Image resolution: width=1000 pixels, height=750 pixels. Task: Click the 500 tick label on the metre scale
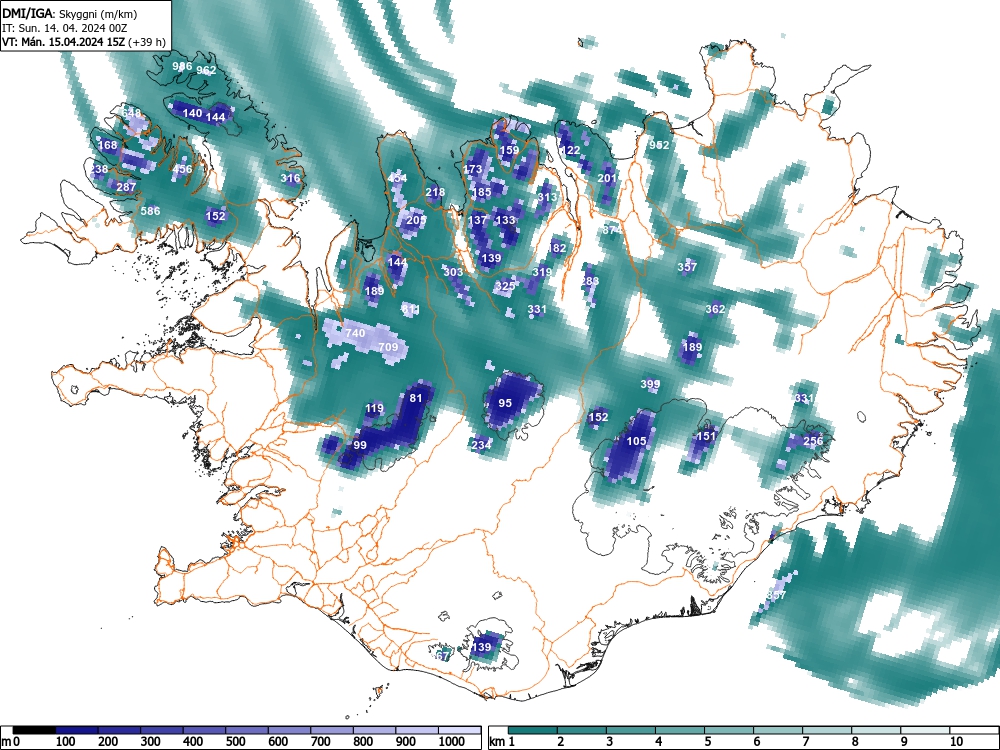[x=235, y=742]
